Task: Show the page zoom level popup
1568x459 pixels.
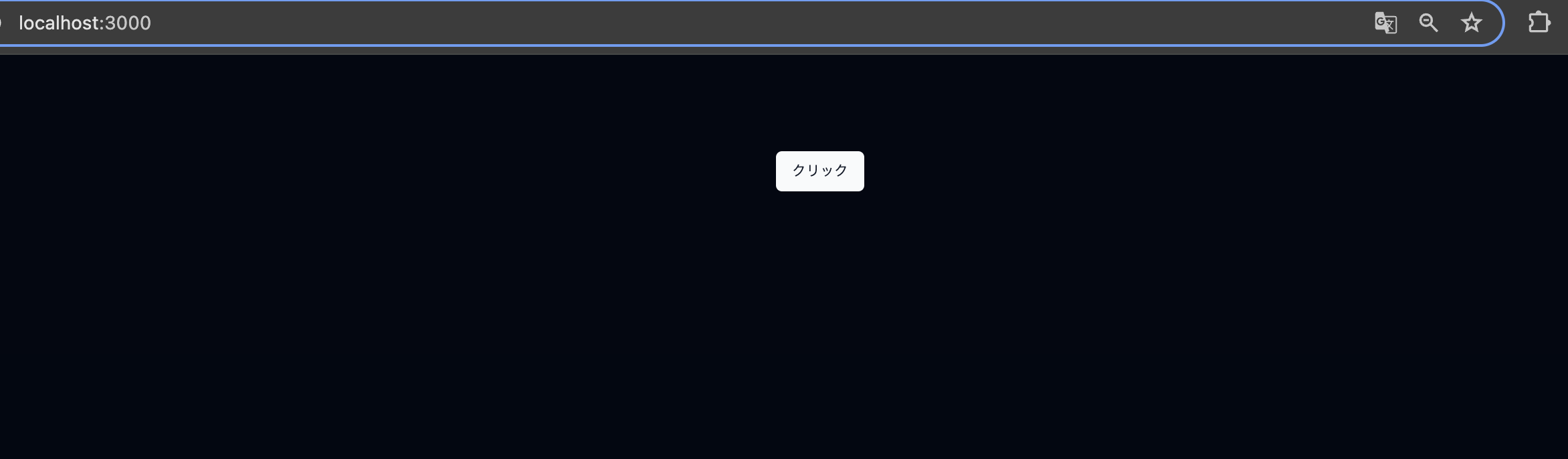Action: 1428,23
